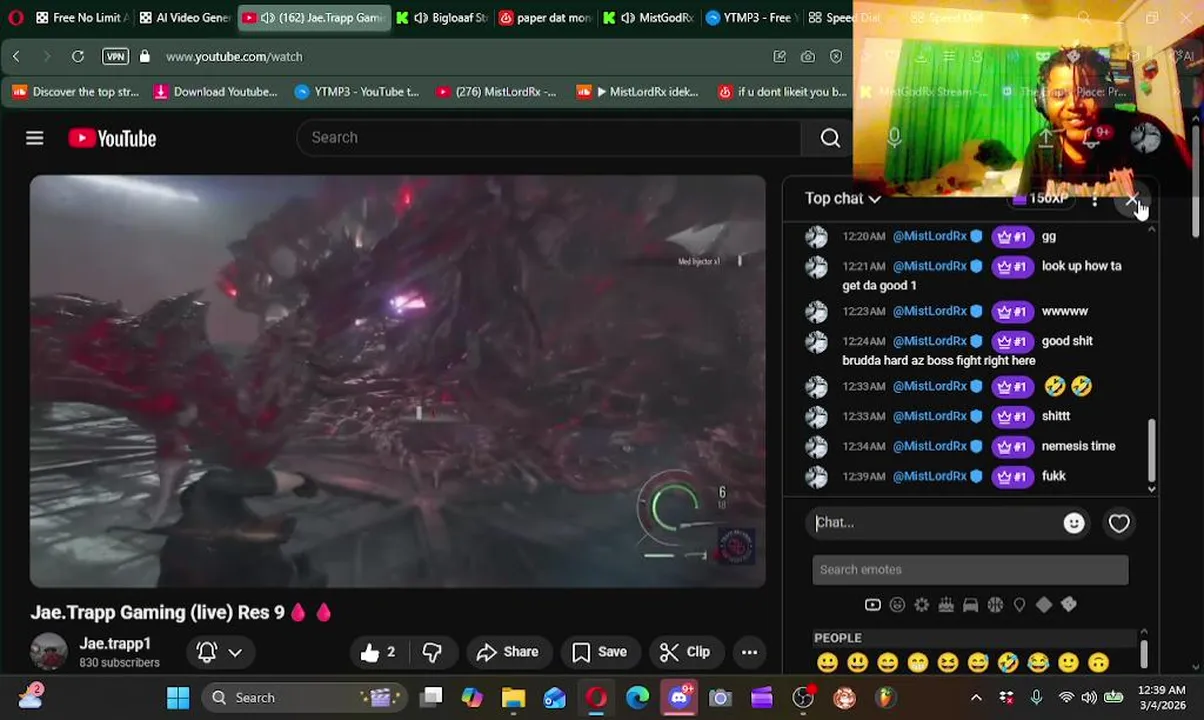Select the tears of joy emoji
This screenshot has width=1204, height=720.
[x=1038, y=663]
